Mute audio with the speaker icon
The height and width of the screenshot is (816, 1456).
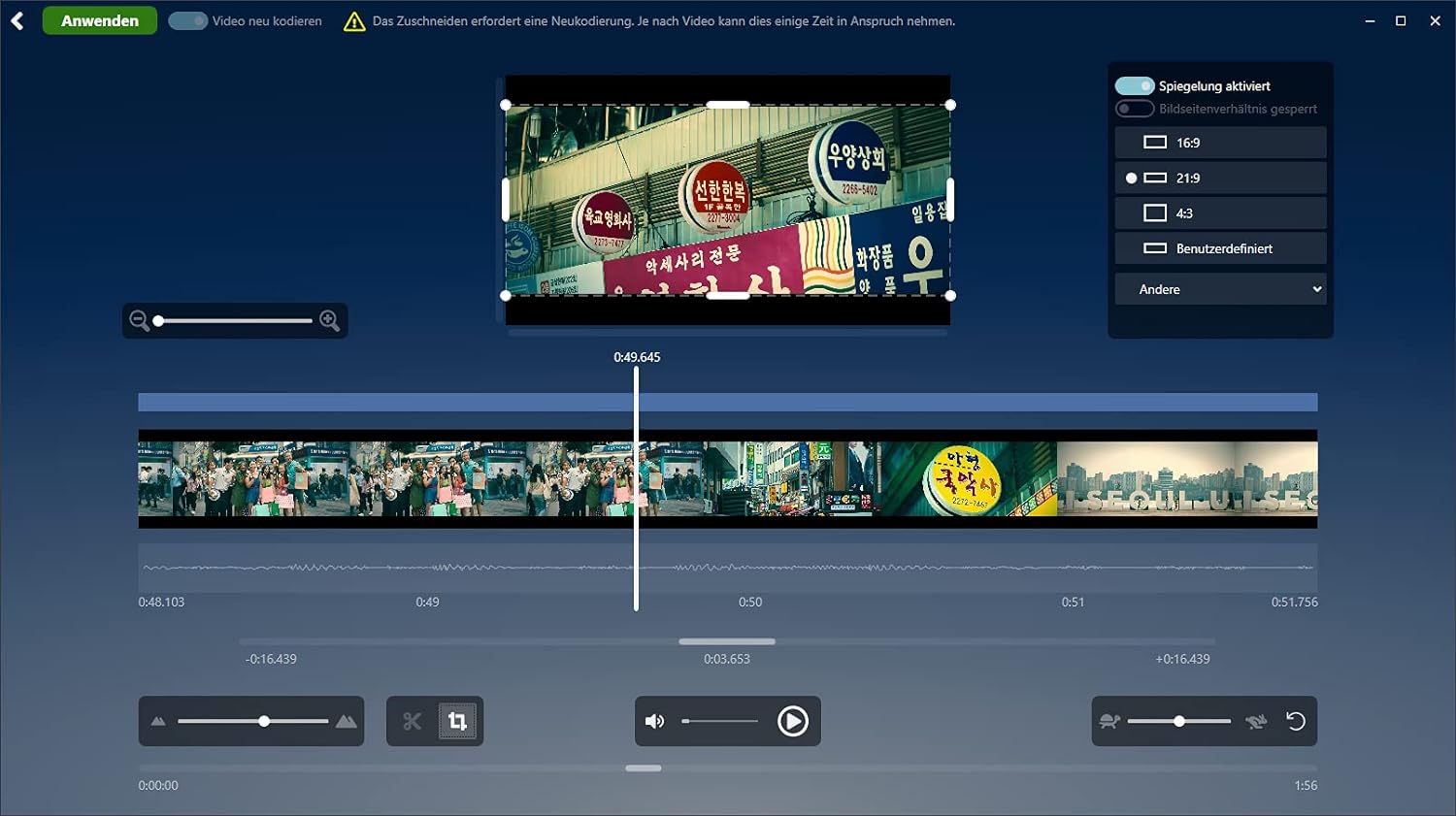point(655,721)
